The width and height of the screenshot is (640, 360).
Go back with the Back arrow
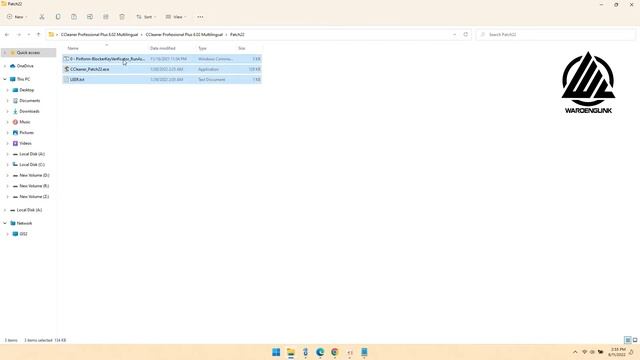pos(7,35)
